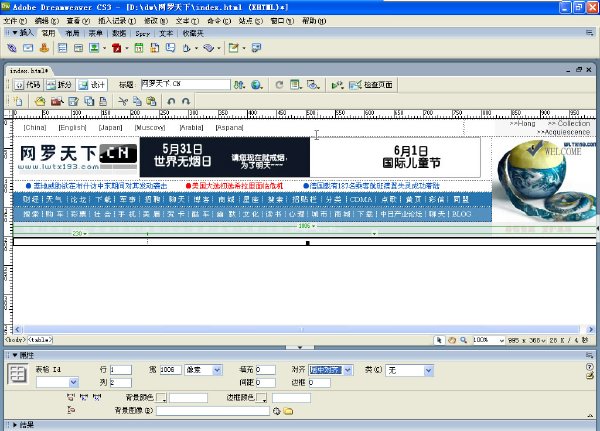The image size is (600, 431).
Task: Click the Save All icon
Action: point(89,101)
